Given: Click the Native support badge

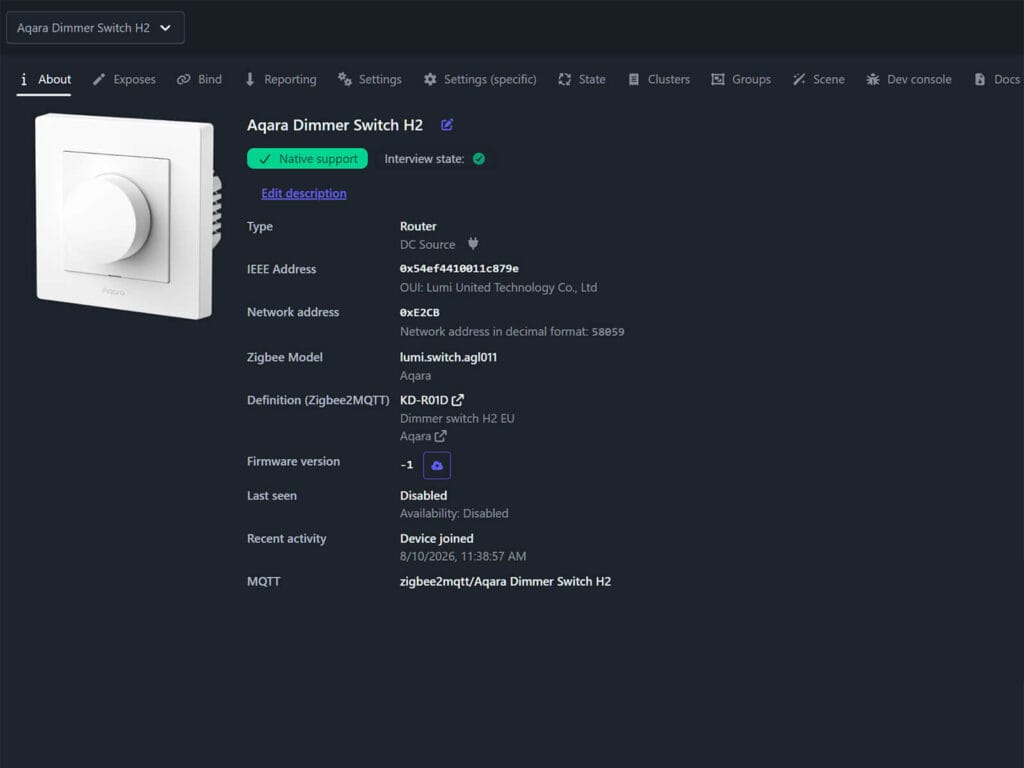Looking at the screenshot, I should [307, 159].
